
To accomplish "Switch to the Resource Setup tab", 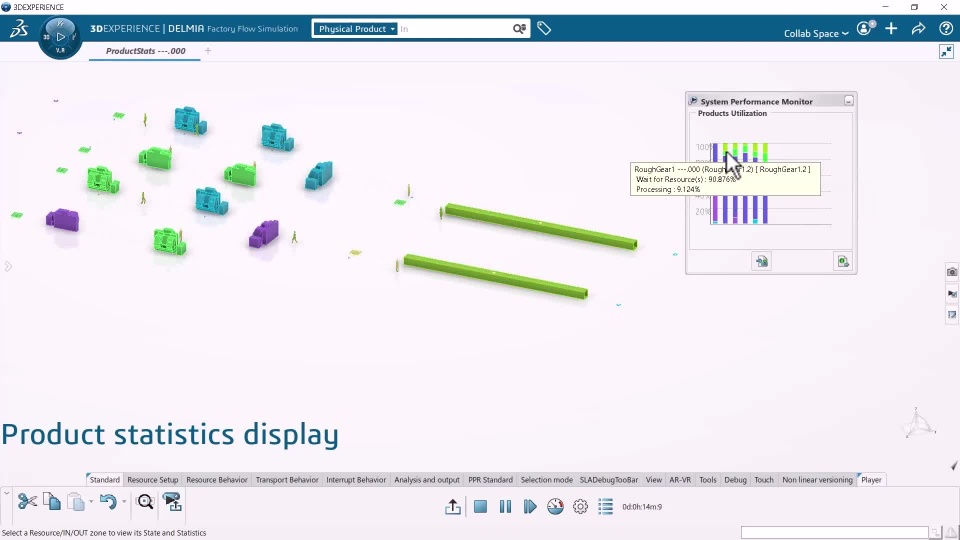I will click(x=152, y=480).
